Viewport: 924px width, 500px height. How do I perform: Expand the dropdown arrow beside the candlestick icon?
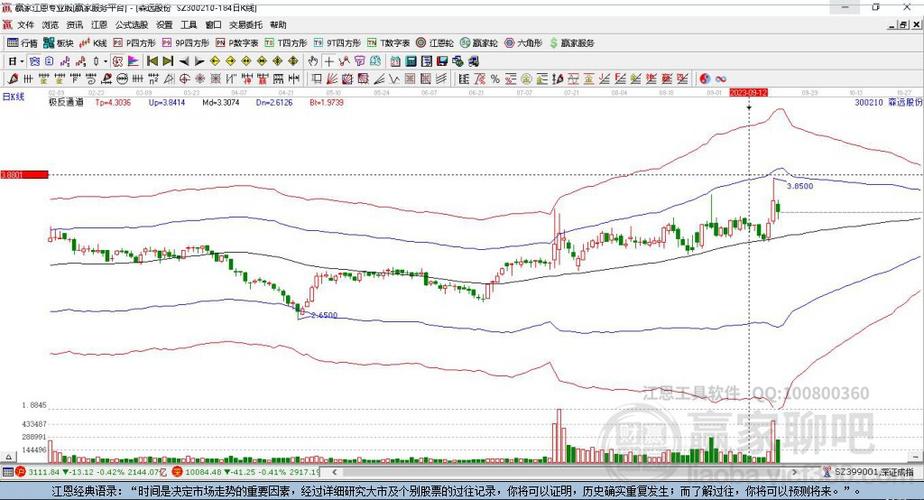click(x=105, y=61)
